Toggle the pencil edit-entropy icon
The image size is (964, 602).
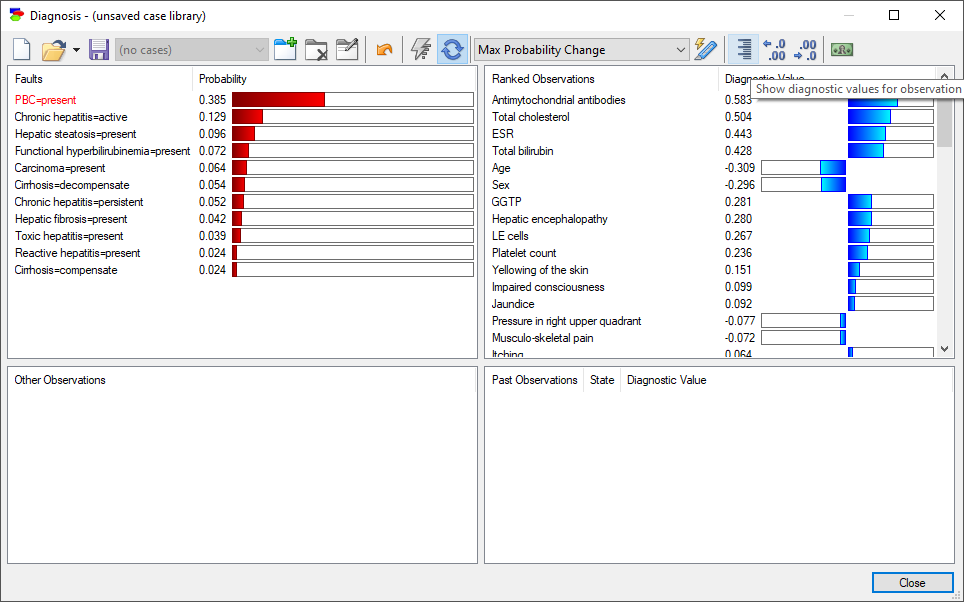coord(706,49)
